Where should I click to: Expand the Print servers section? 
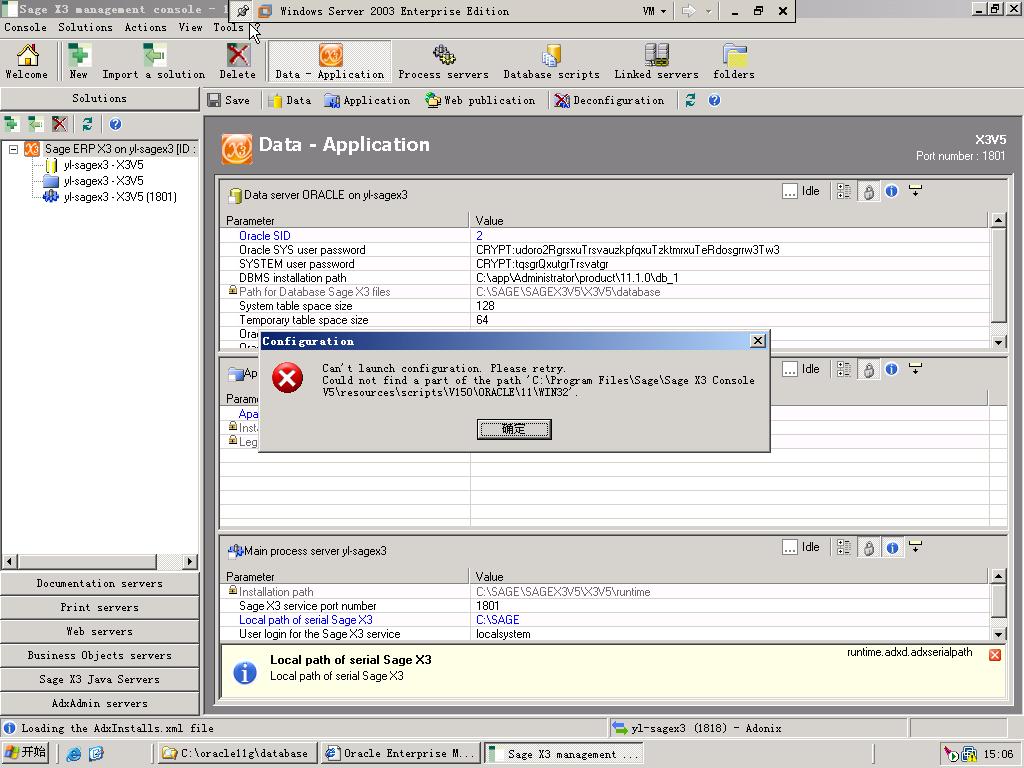(x=99, y=607)
